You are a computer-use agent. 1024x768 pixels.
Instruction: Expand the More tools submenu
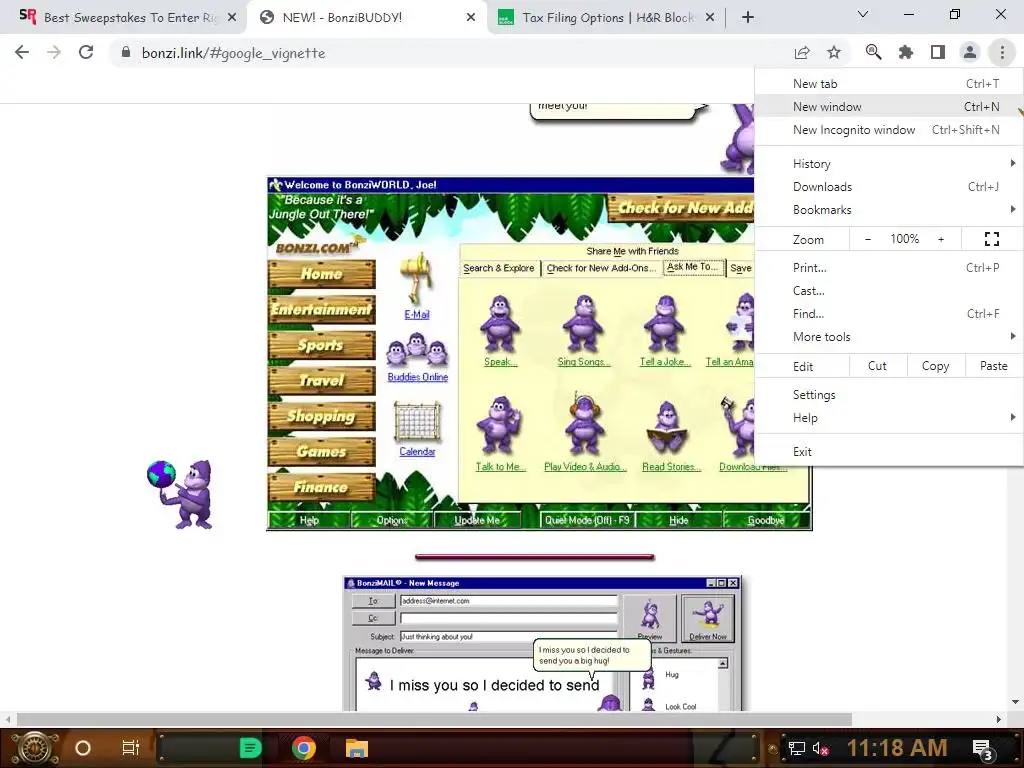(x=889, y=336)
